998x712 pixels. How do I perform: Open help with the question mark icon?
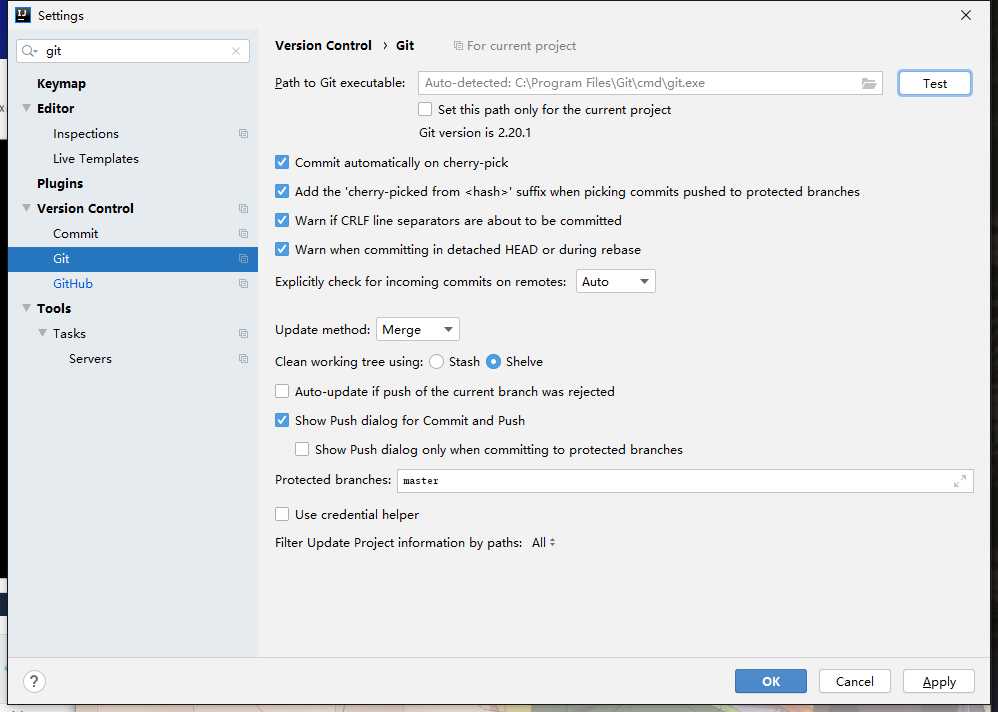pos(34,681)
